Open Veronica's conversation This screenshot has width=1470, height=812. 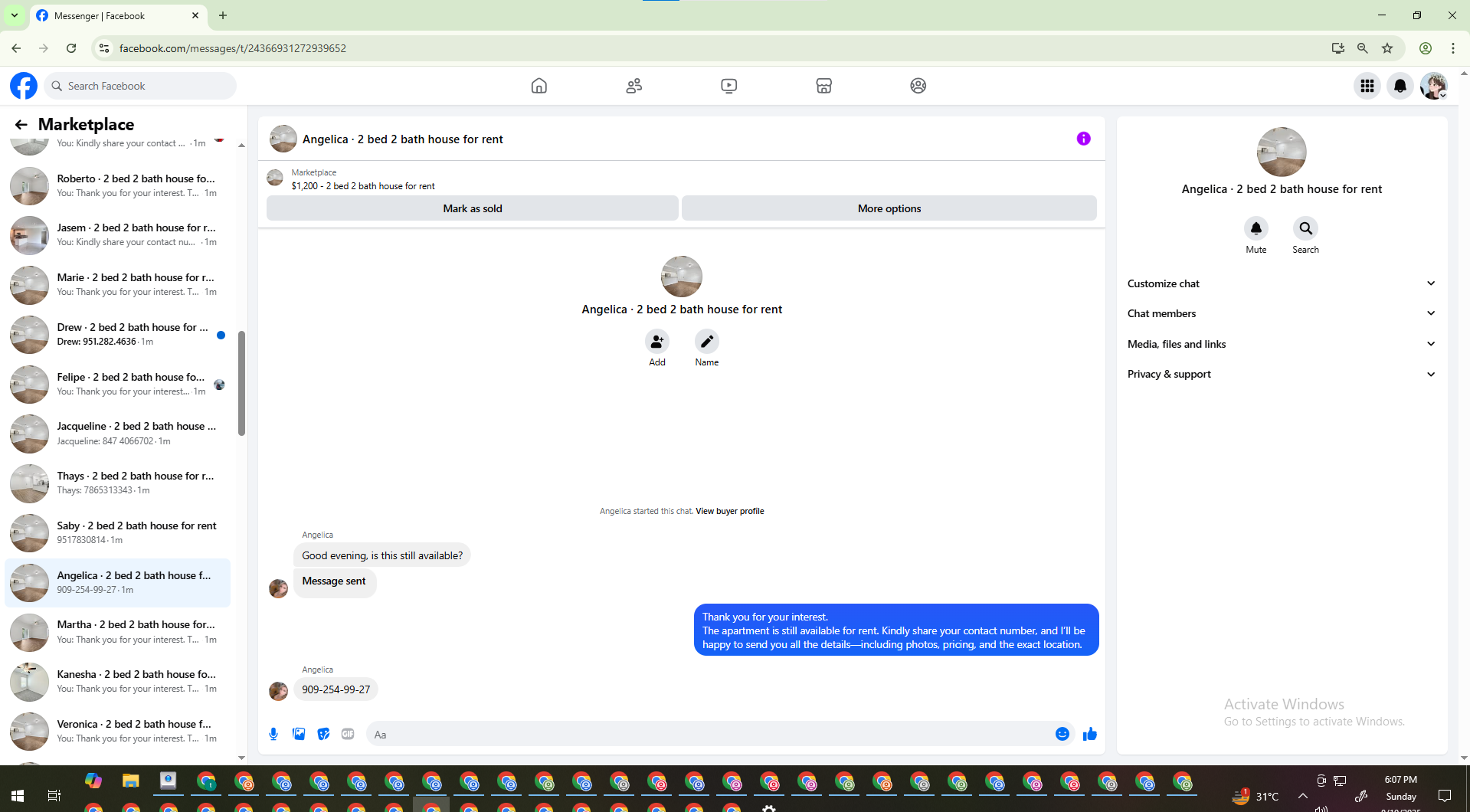[117, 732]
